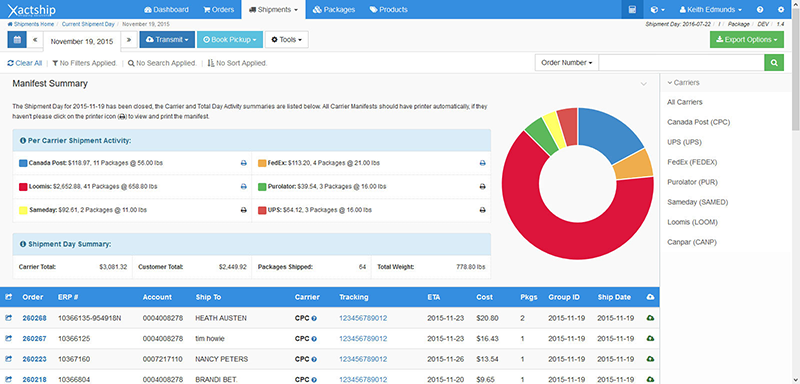Collapse the Carriers sidebar section
This screenshot has height=384, width=800.
(683, 82)
